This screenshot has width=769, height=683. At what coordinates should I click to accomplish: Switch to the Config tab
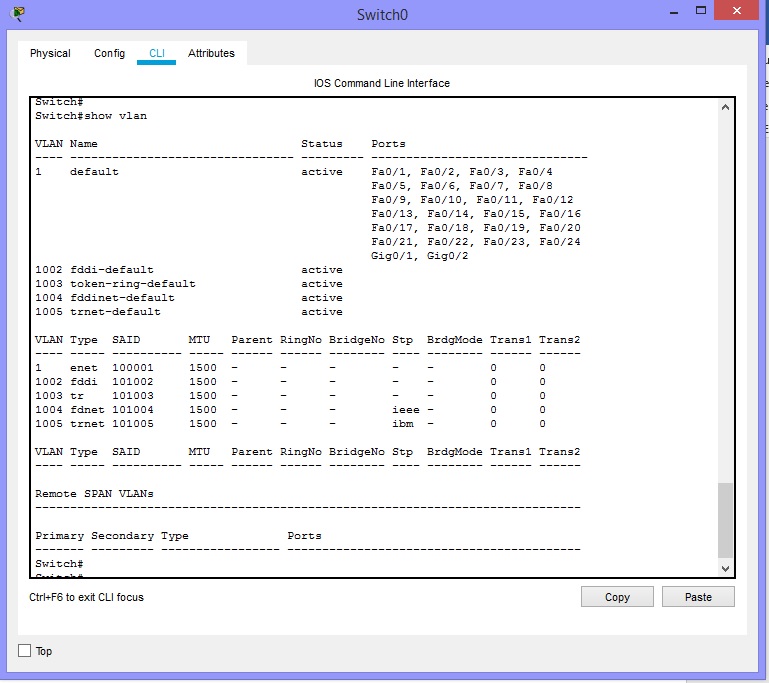[109, 53]
